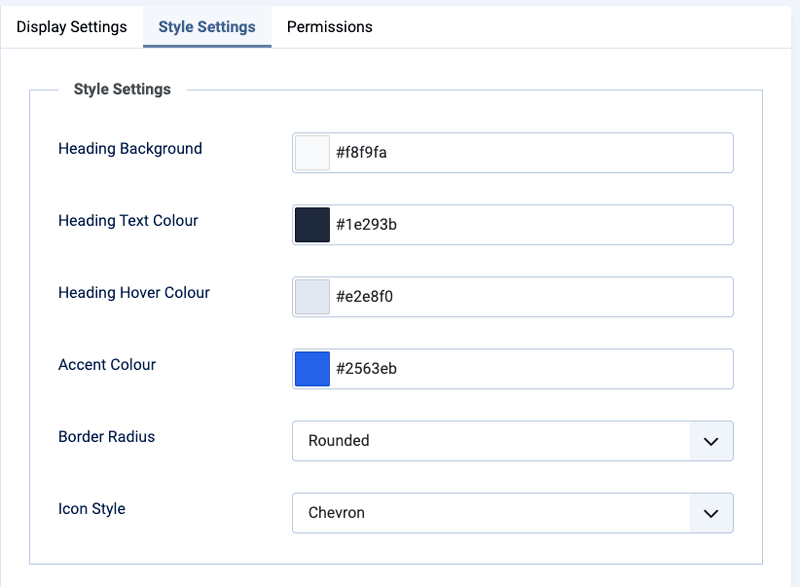Click the Border Radius label
The image size is (800, 587).
(x=106, y=437)
